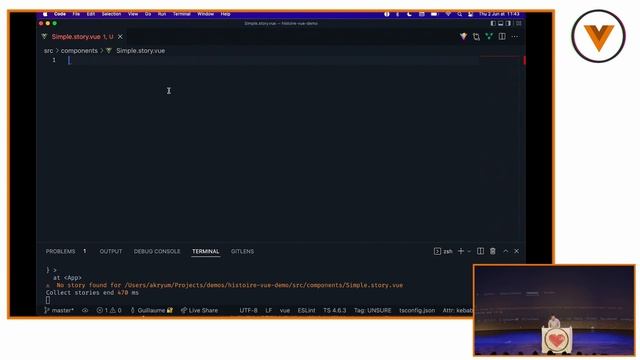Select the TERMINAL panel tab
Image resolution: width=640 pixels, height=360 pixels.
pyautogui.click(x=206, y=251)
